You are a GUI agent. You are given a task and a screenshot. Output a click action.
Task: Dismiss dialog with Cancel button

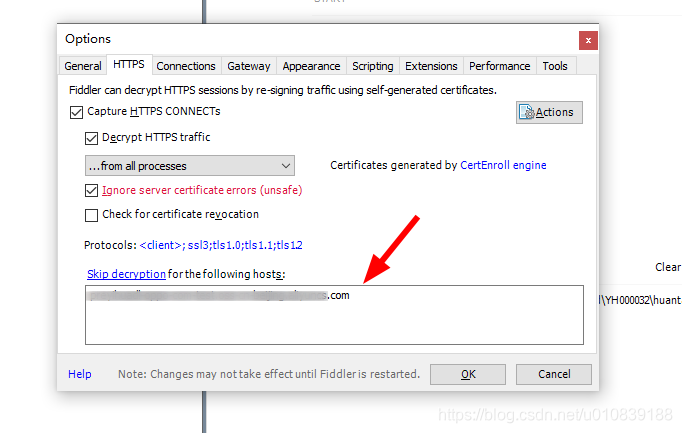pyautogui.click(x=554, y=374)
